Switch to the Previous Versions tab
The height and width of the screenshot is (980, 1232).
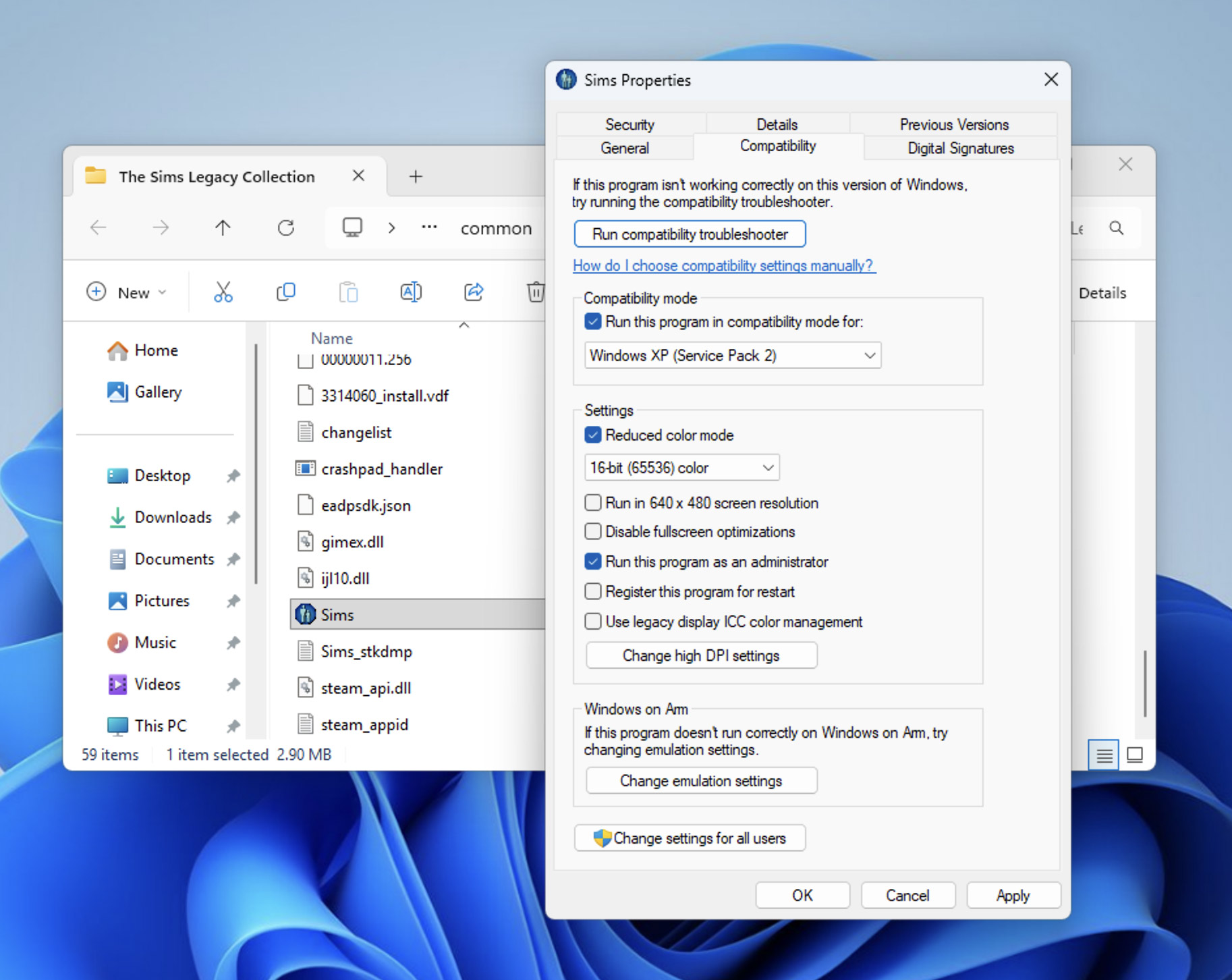[x=954, y=124]
